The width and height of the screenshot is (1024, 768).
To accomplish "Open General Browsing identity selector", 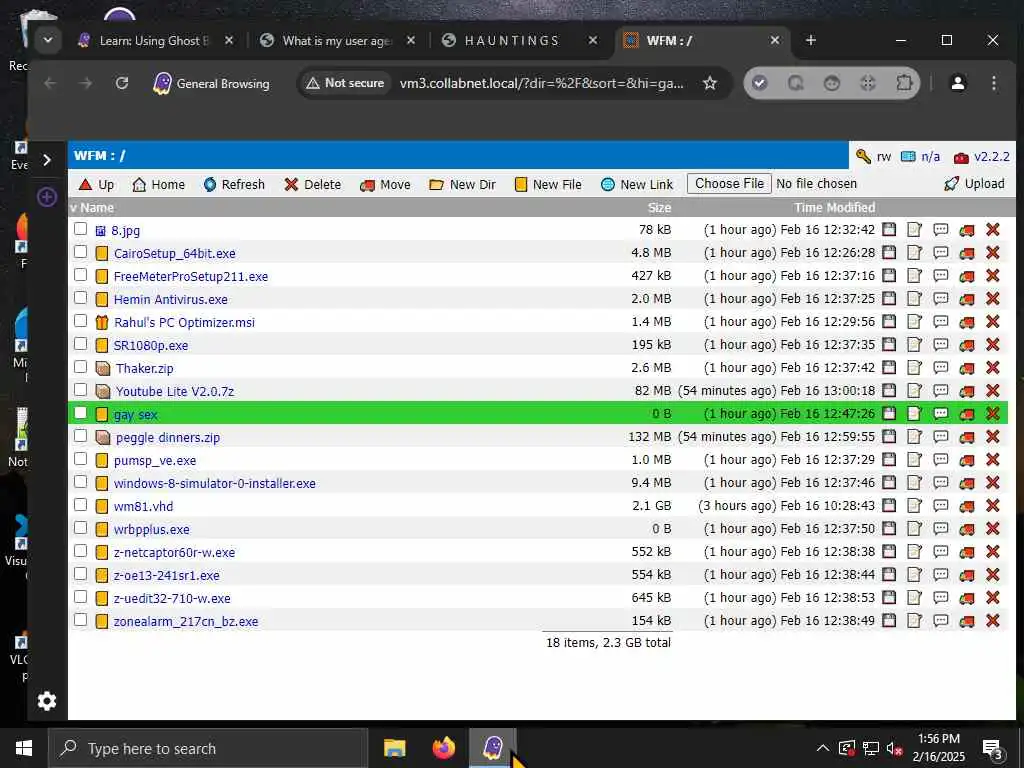I will pos(212,84).
